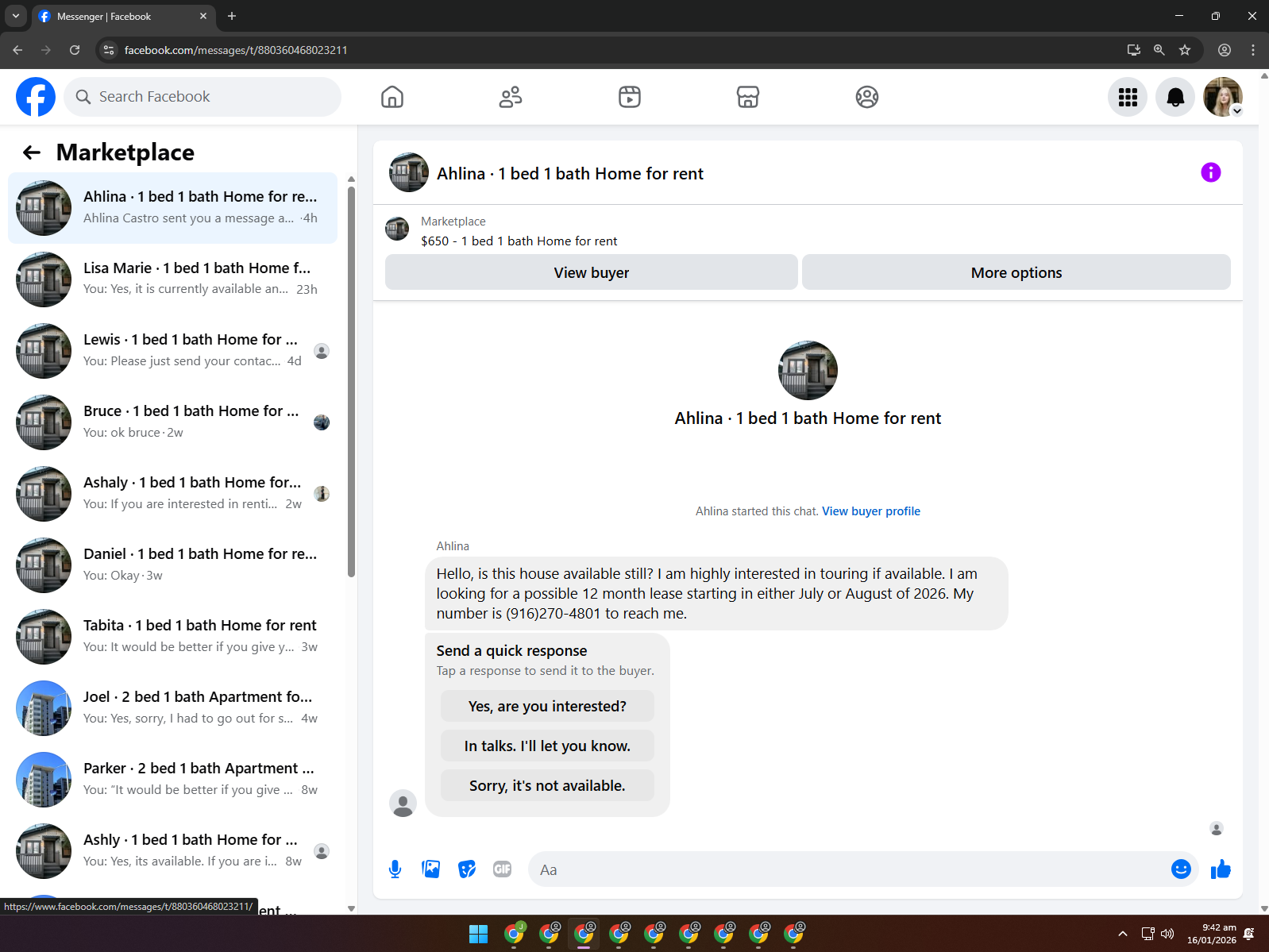Open the Daniel conversation
Image resolution: width=1269 pixels, height=952 pixels.
click(x=172, y=565)
